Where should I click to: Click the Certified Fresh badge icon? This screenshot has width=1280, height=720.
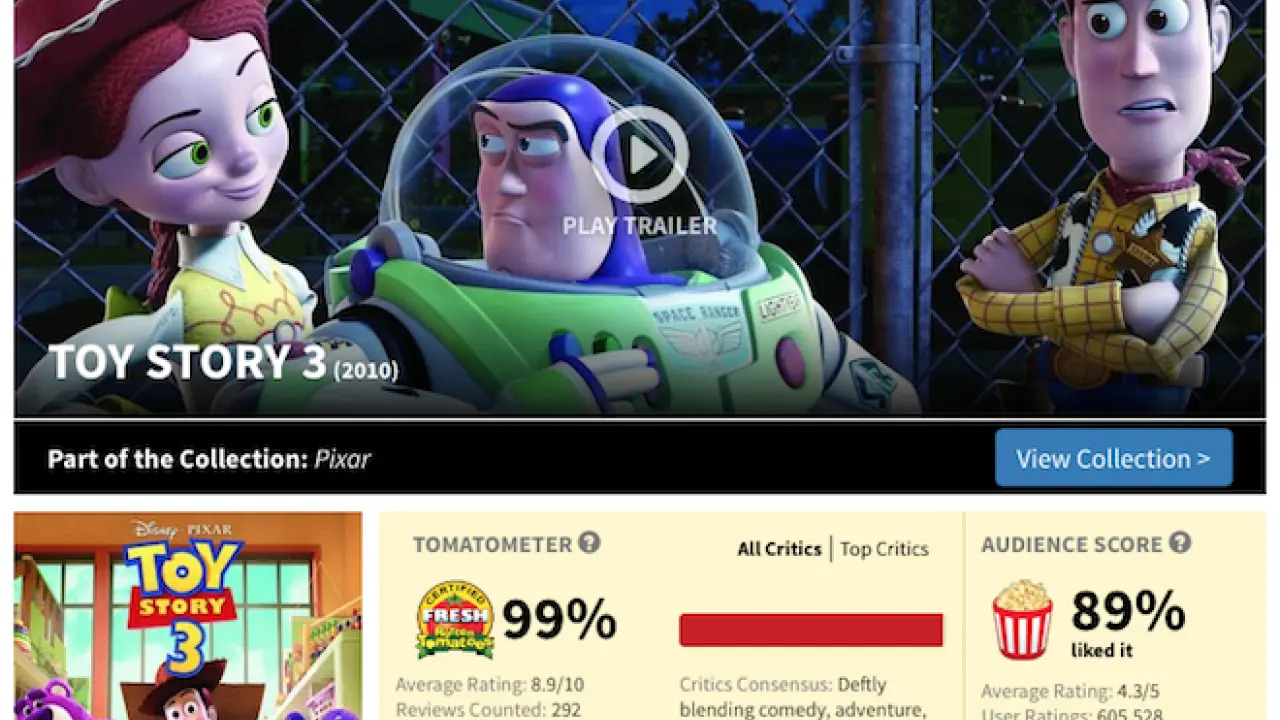(455, 620)
